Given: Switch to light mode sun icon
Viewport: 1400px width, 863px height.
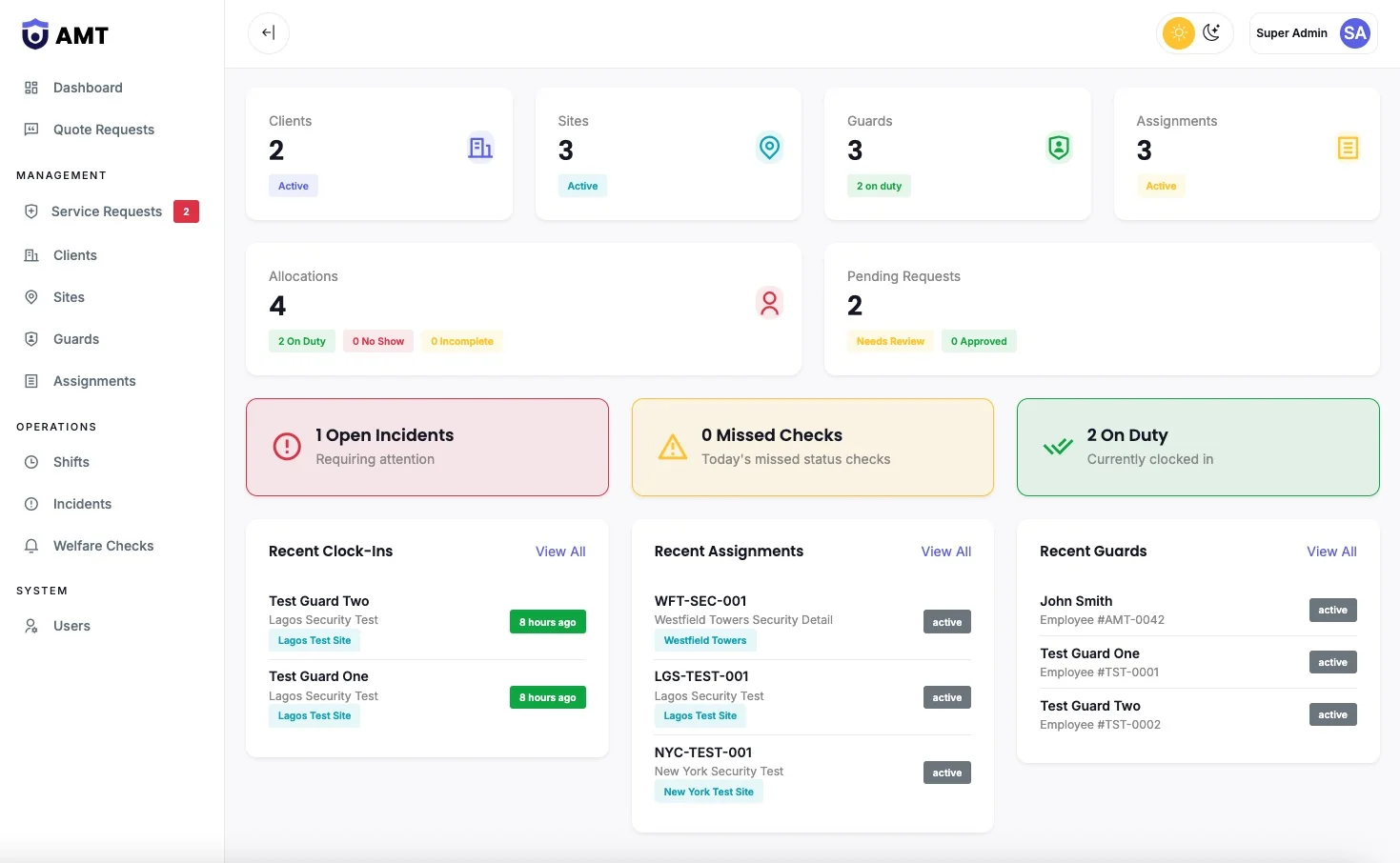Looking at the screenshot, I should [x=1179, y=33].
